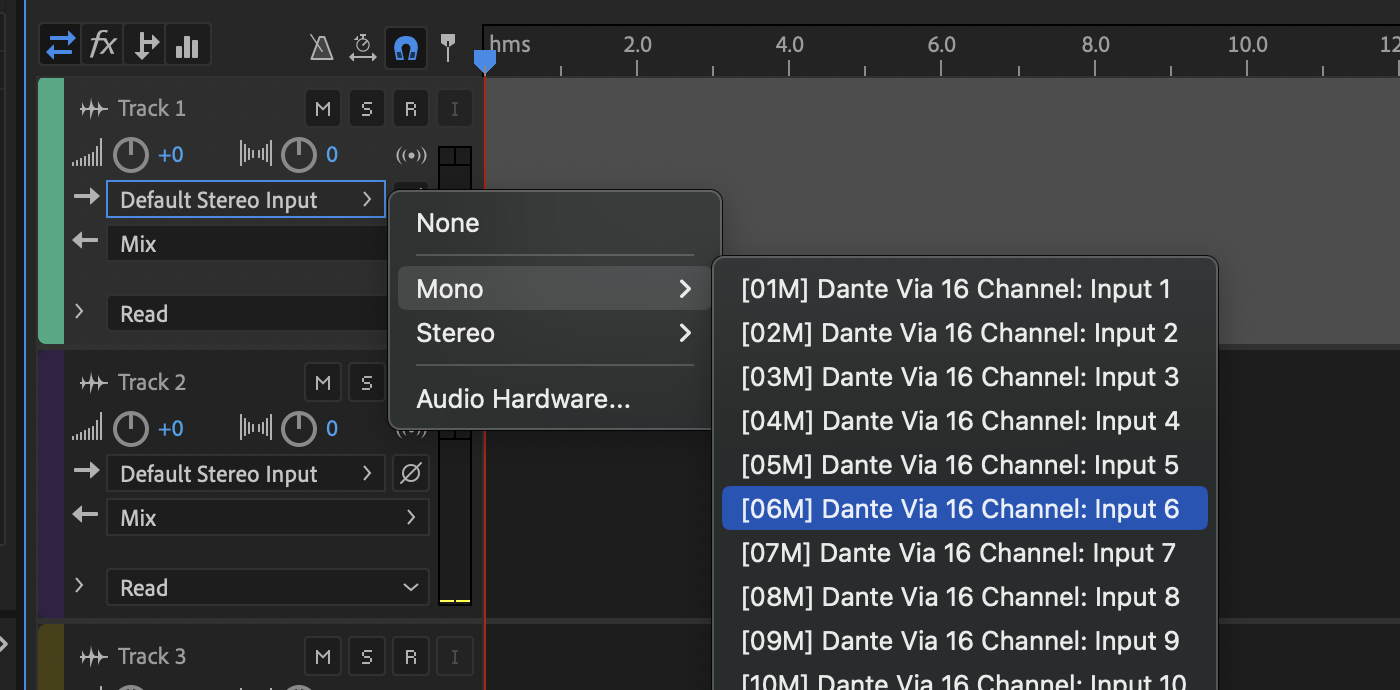Image resolution: width=1400 pixels, height=690 pixels.
Task: Click the Track 2 volume value +0
Action: pos(171,429)
